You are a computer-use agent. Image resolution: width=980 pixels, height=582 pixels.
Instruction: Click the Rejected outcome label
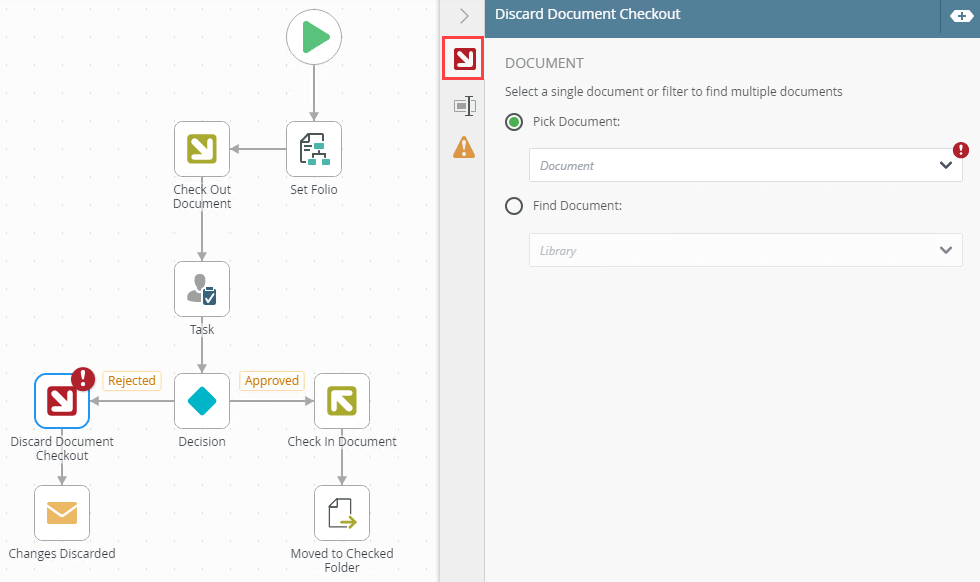[132, 381]
